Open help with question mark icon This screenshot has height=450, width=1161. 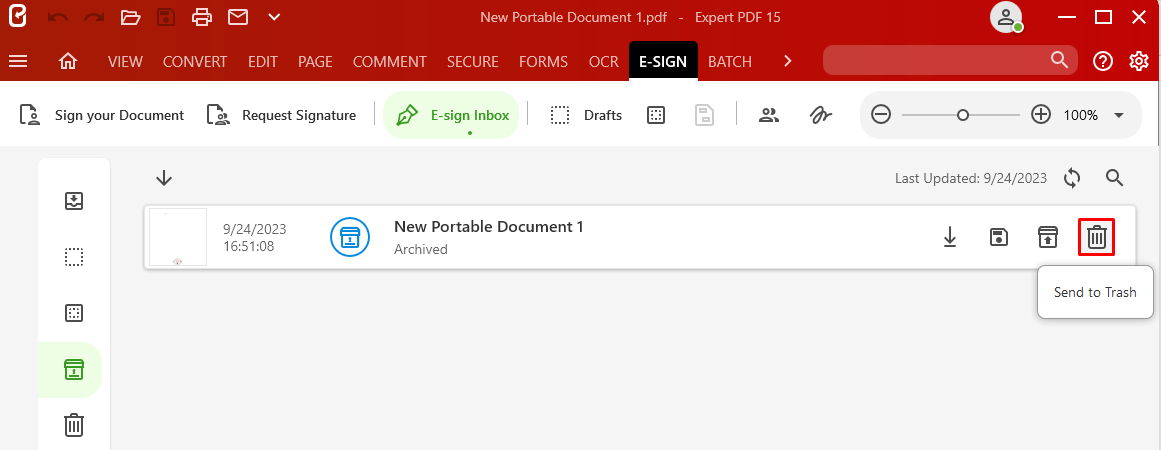click(x=1103, y=61)
